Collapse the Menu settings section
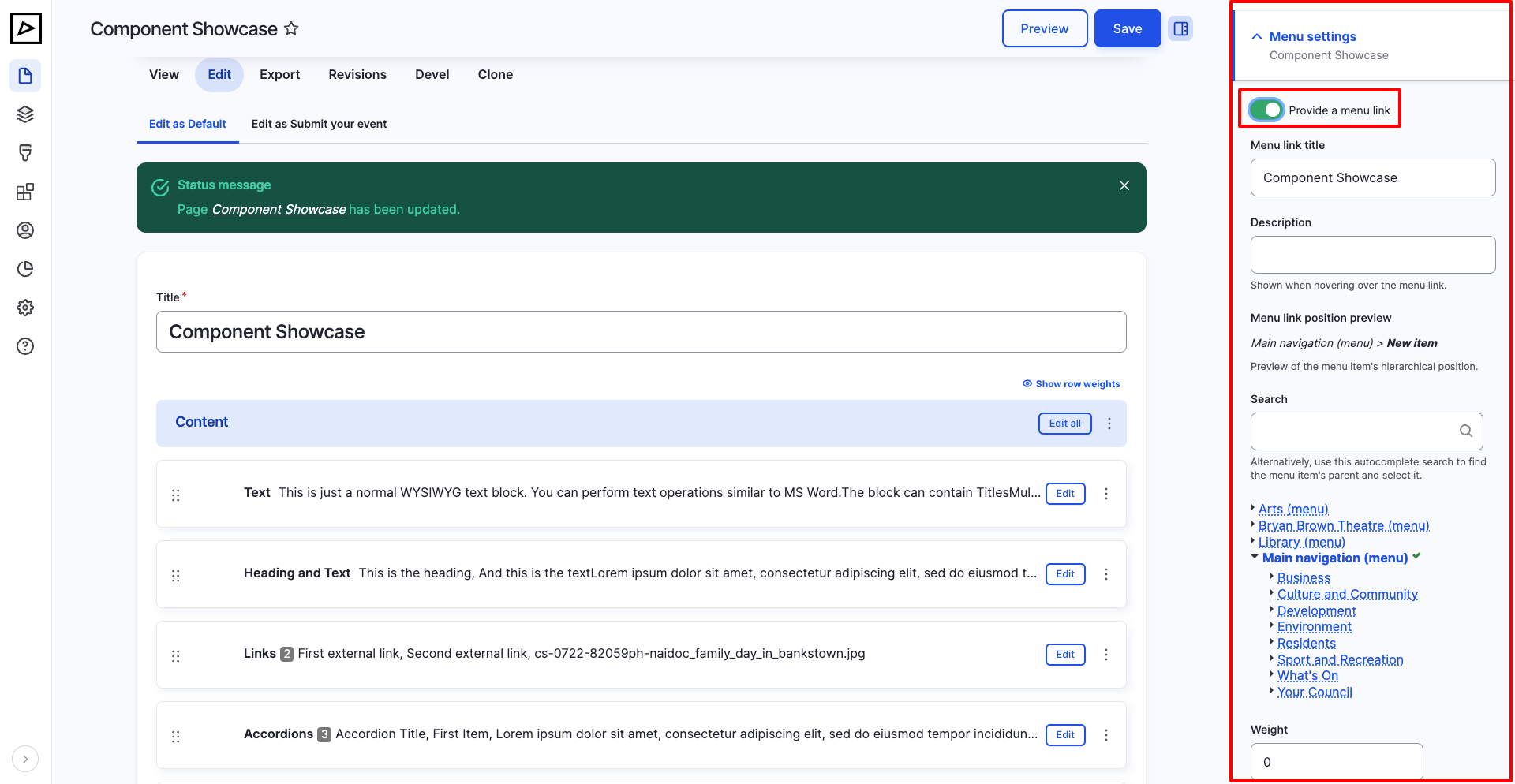This screenshot has width=1515, height=784. tap(1255, 36)
